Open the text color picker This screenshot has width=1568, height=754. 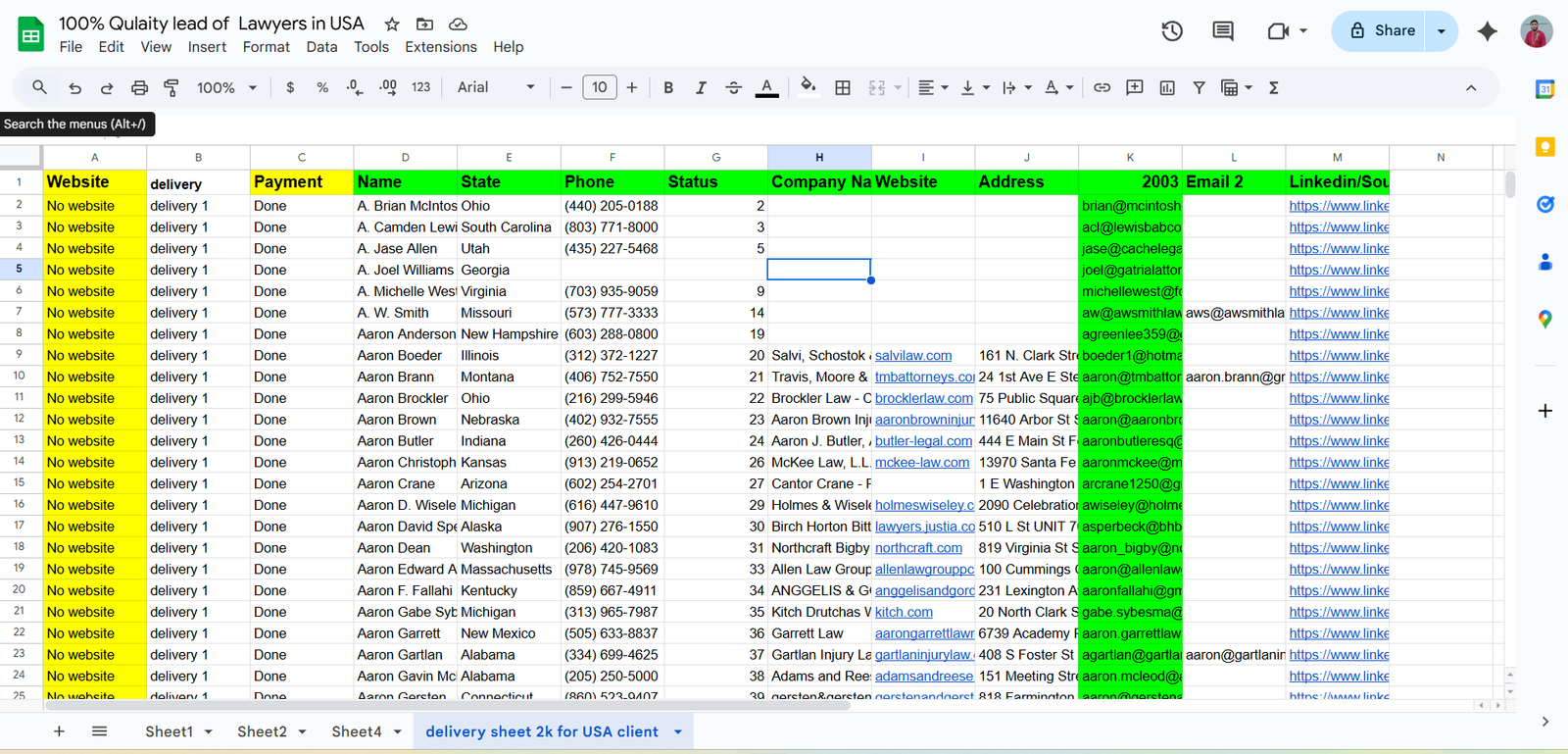(x=767, y=88)
